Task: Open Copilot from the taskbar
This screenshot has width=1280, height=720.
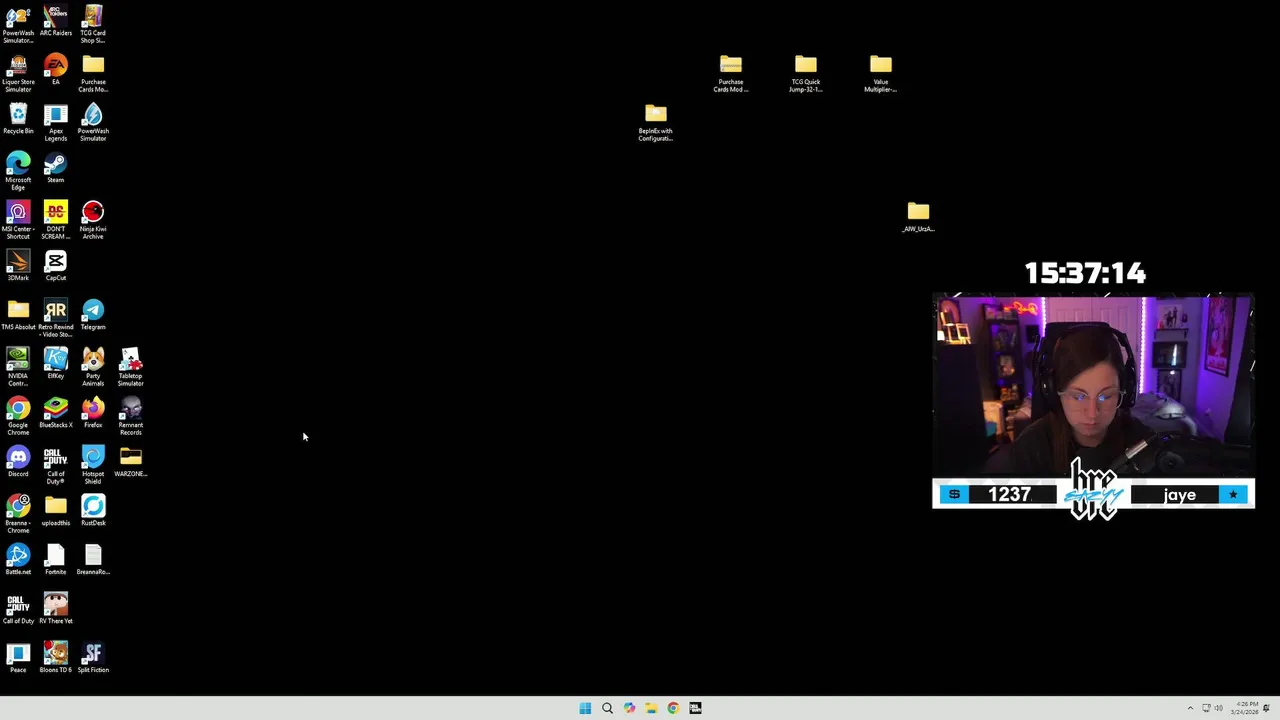Action: [629, 708]
